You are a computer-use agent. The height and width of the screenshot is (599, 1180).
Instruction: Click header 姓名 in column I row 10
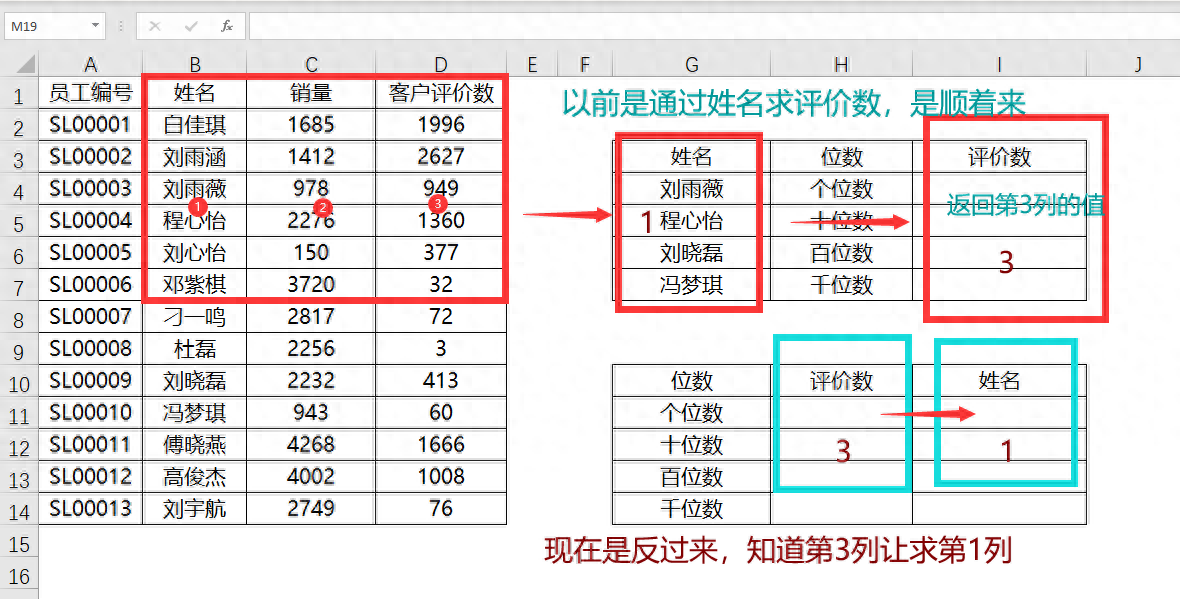tap(999, 381)
